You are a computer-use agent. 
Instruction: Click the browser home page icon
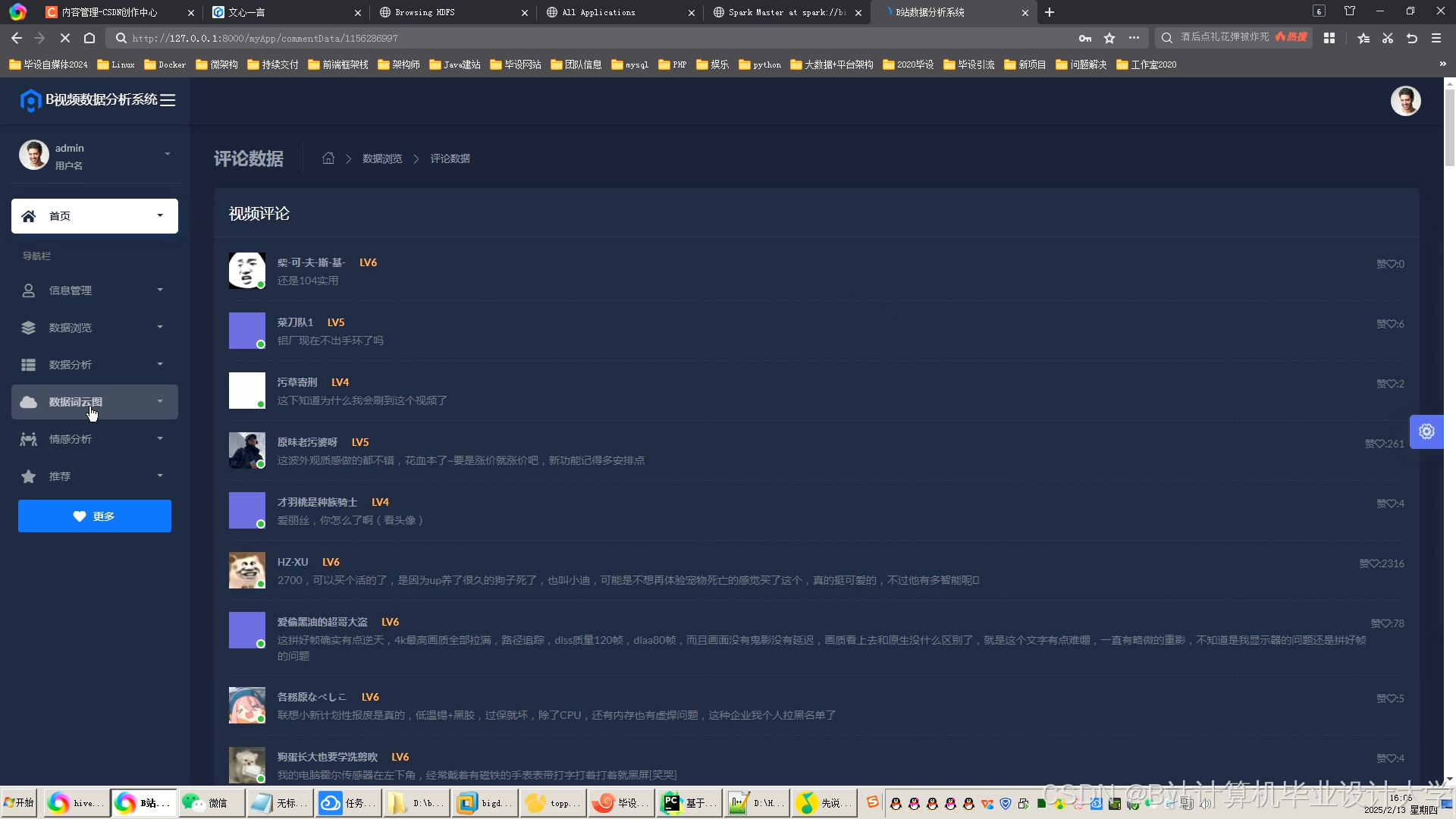click(89, 38)
